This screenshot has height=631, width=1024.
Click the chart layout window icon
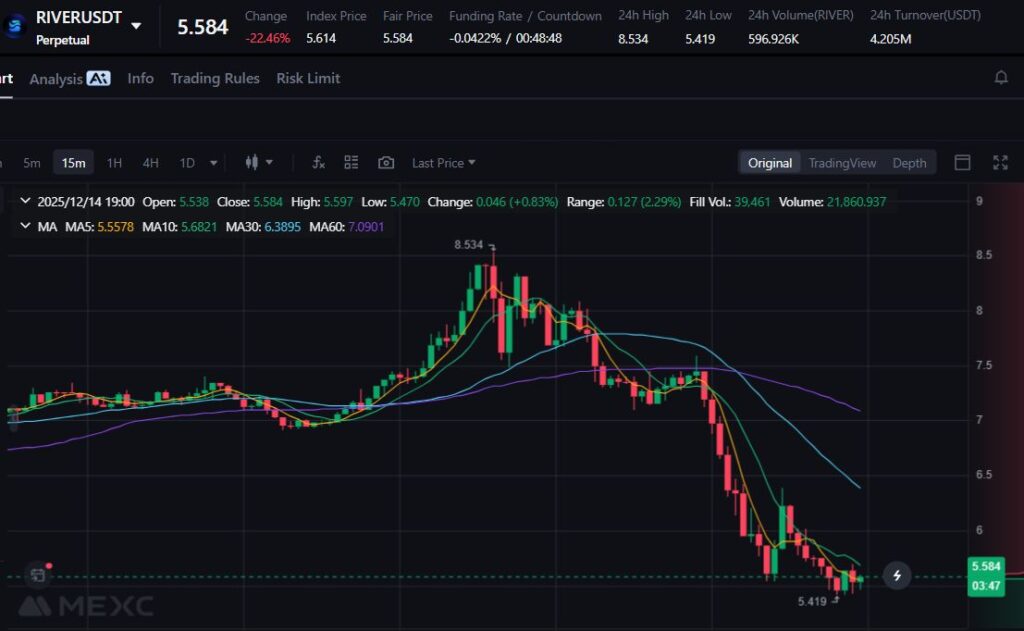[963, 163]
